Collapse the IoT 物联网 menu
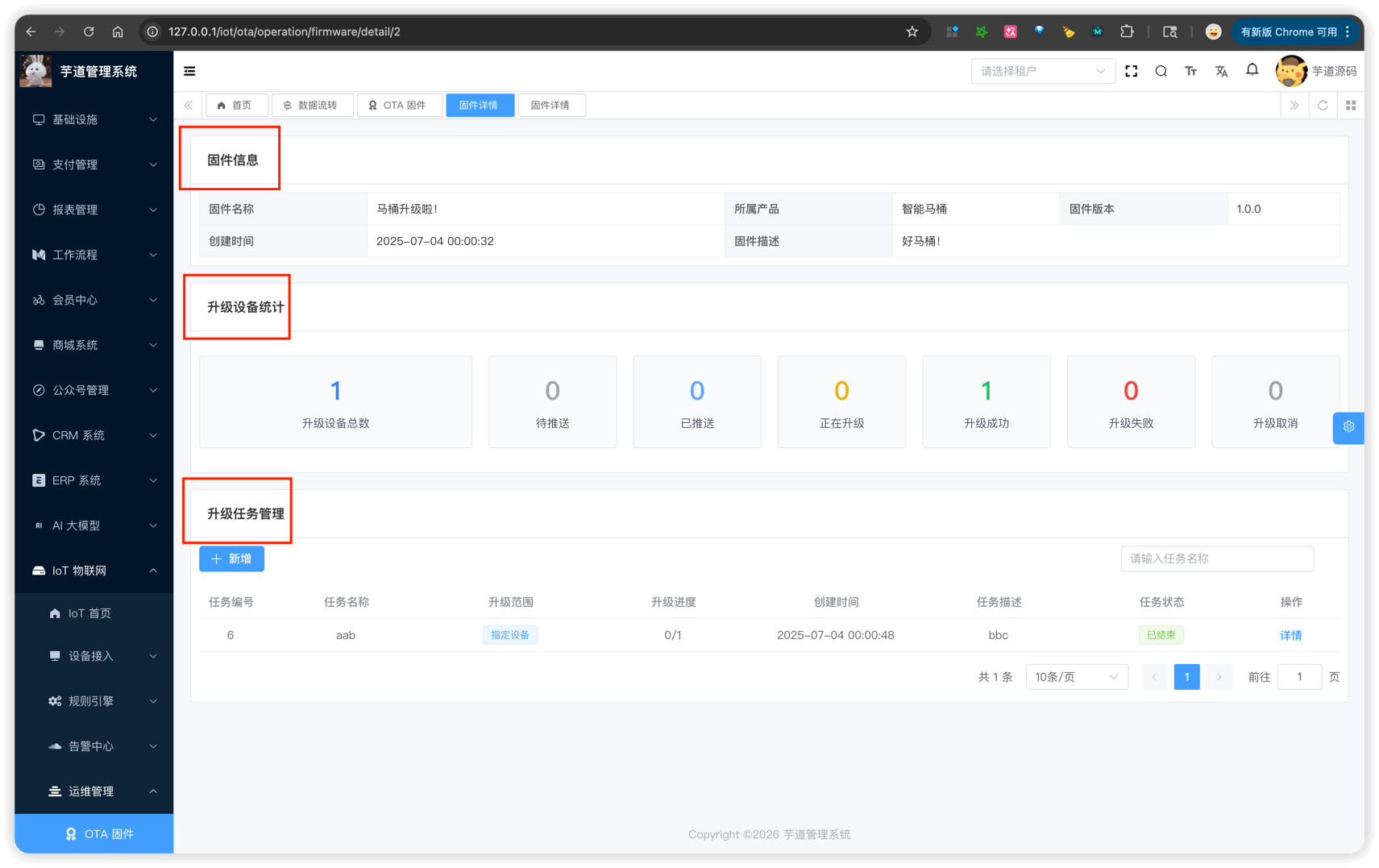 click(94, 571)
